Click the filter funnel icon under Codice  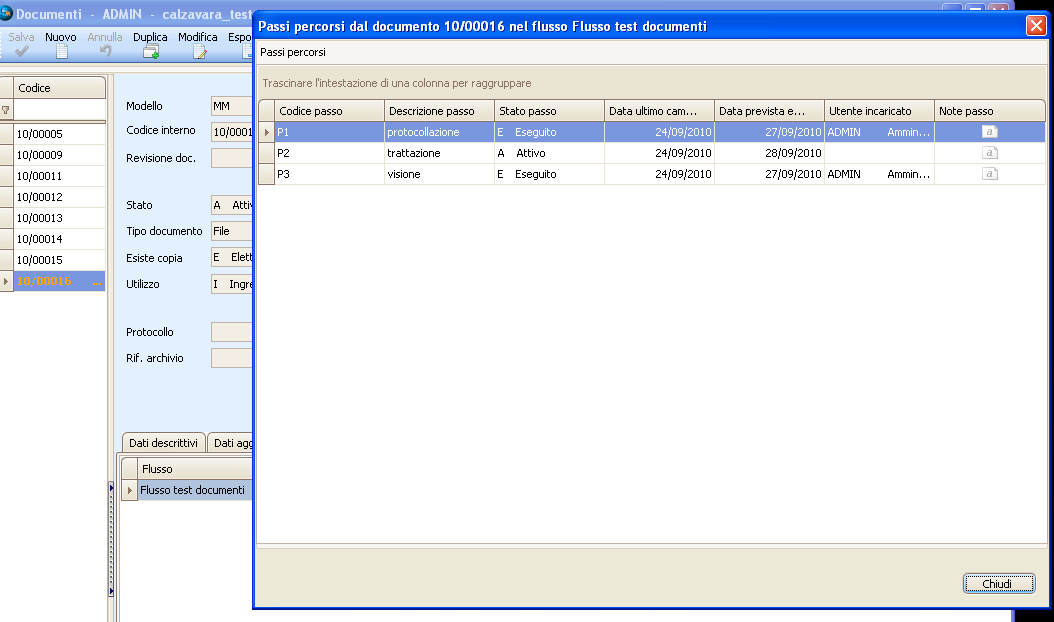(x=6, y=110)
